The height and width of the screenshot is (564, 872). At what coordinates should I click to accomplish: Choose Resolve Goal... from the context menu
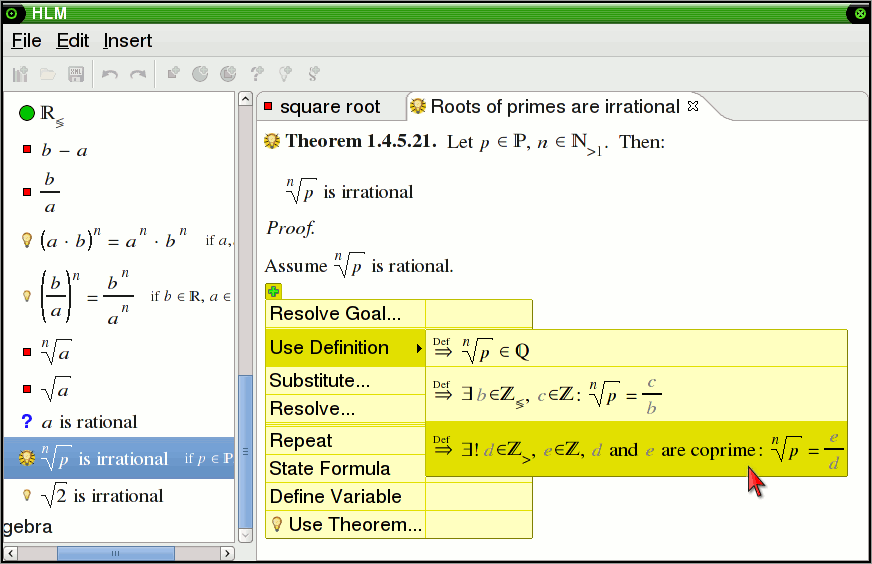pyautogui.click(x=335, y=314)
